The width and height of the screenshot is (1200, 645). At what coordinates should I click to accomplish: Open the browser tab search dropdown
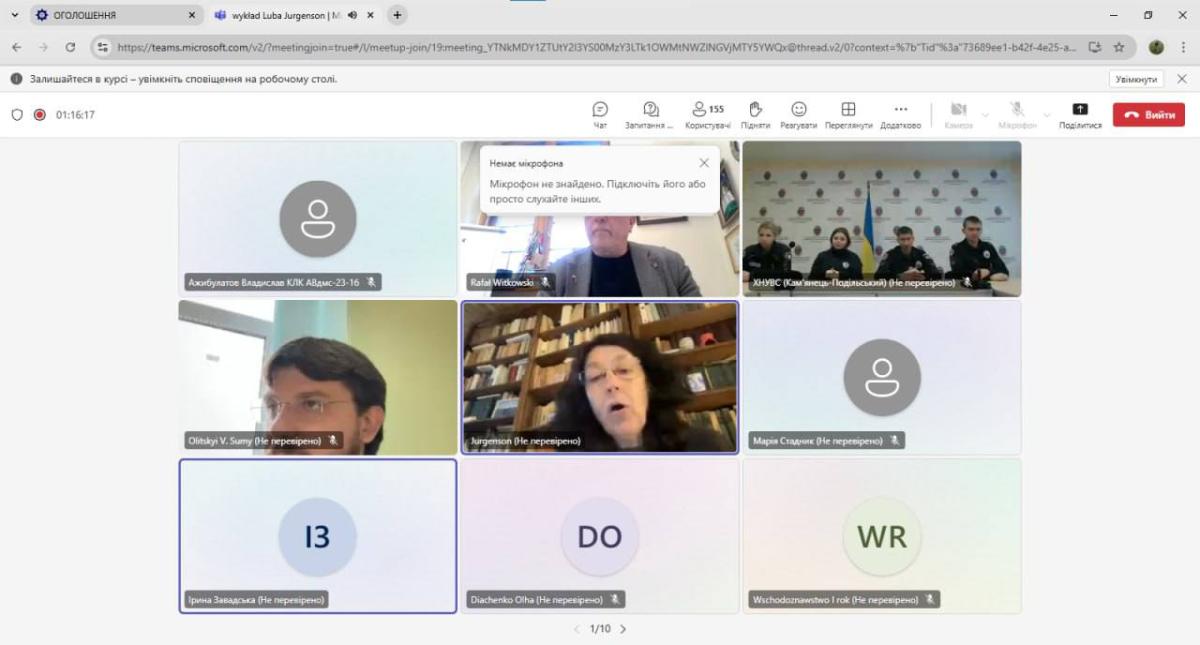tap(14, 15)
